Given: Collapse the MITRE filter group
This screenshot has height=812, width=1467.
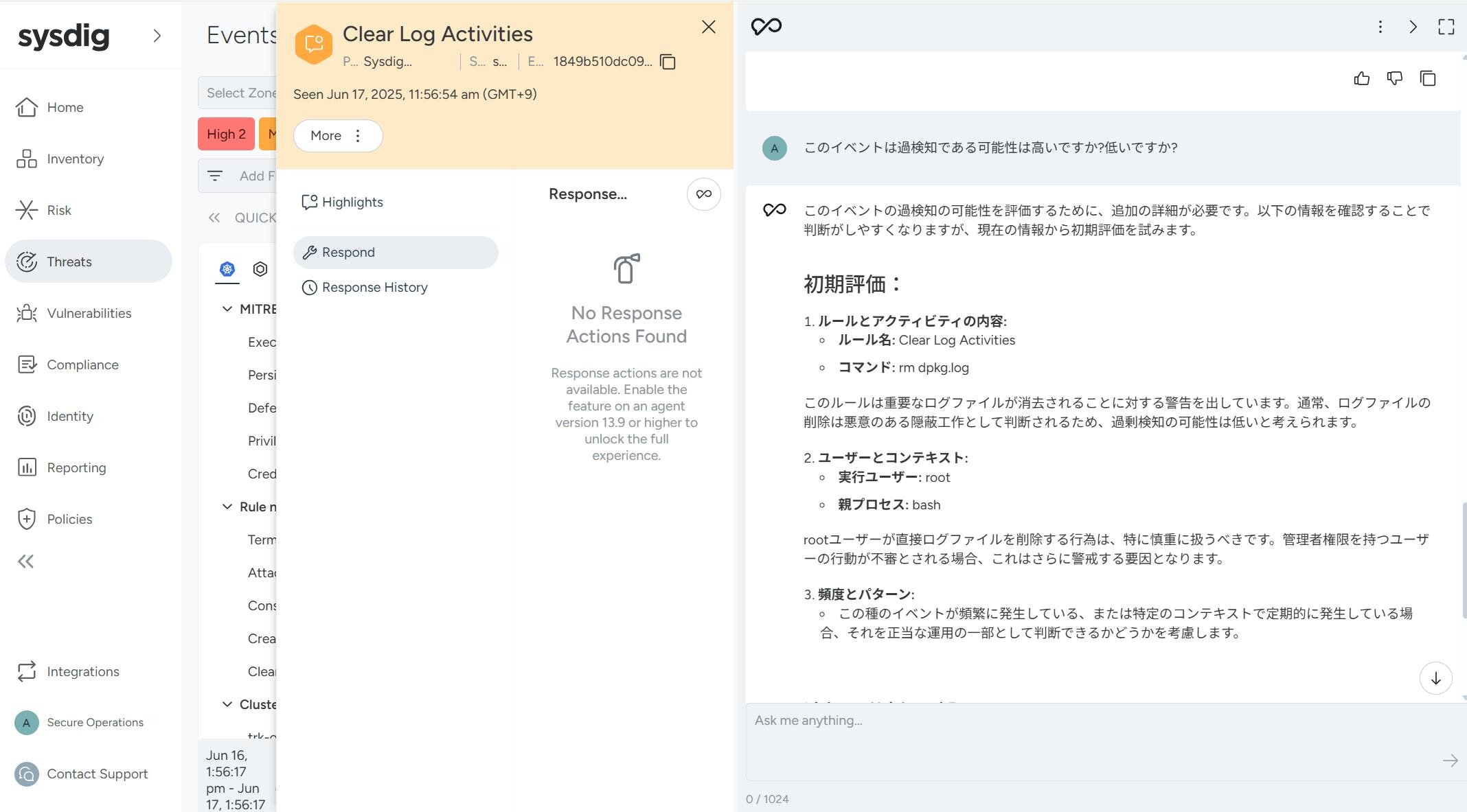Looking at the screenshot, I should click(x=227, y=309).
